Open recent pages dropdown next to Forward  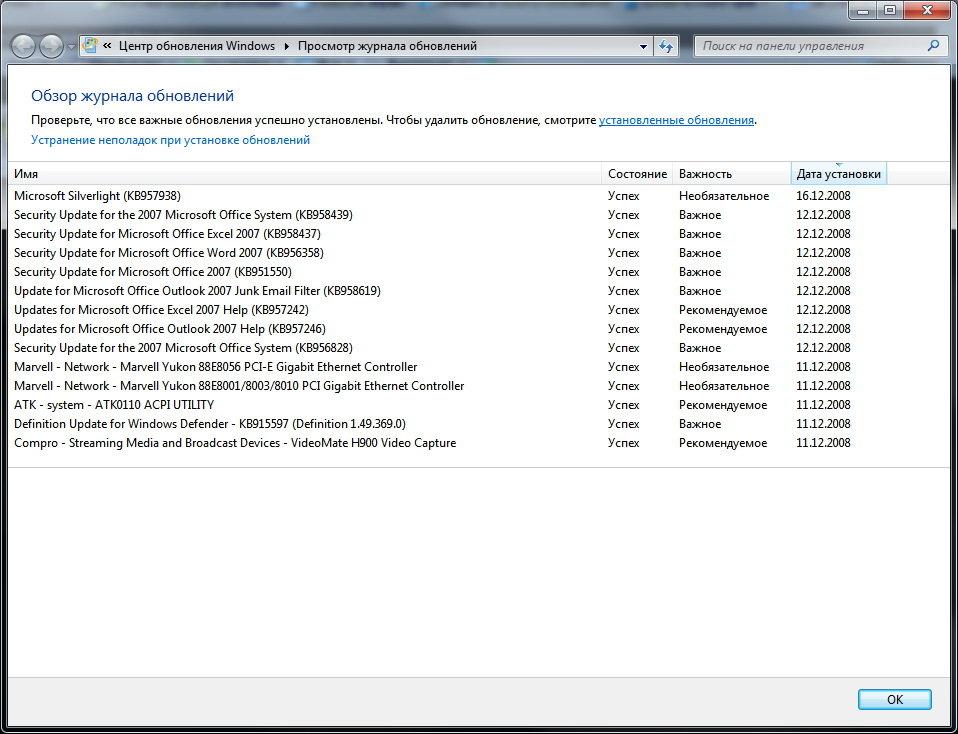[x=71, y=46]
